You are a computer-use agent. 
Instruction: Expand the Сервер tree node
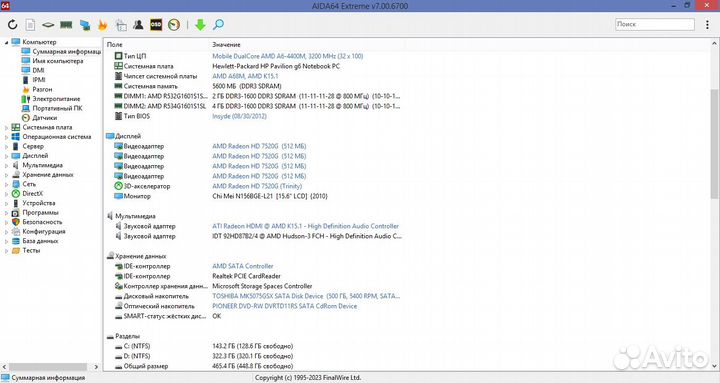click(6, 146)
